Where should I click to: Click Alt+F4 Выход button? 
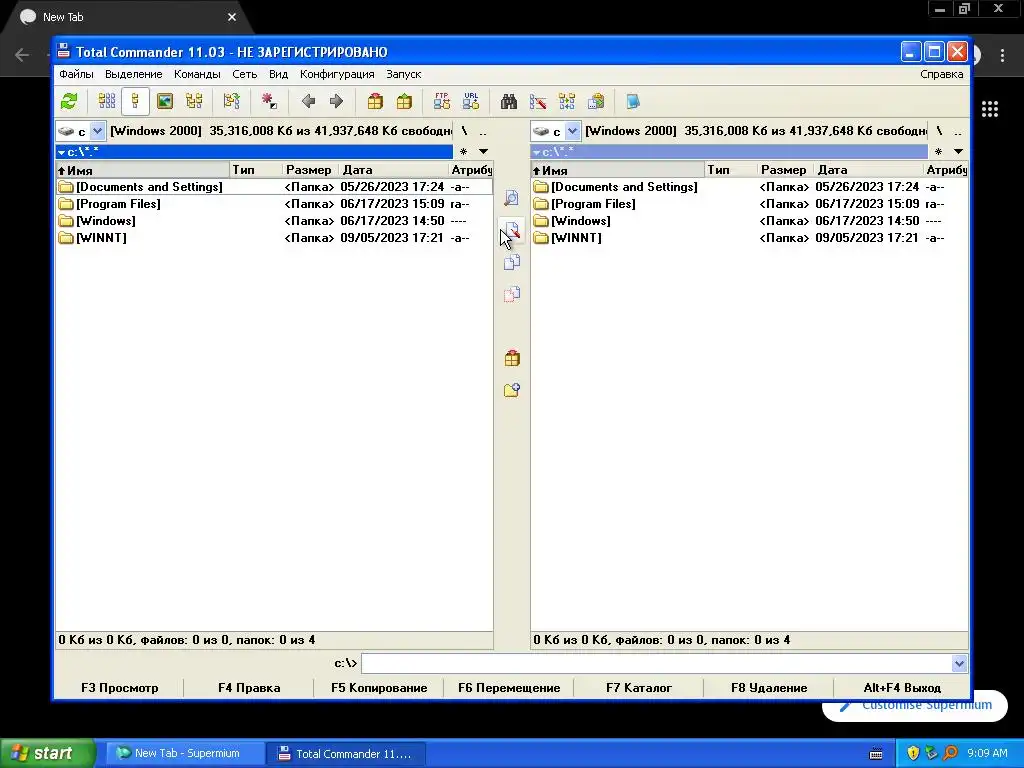(902, 688)
